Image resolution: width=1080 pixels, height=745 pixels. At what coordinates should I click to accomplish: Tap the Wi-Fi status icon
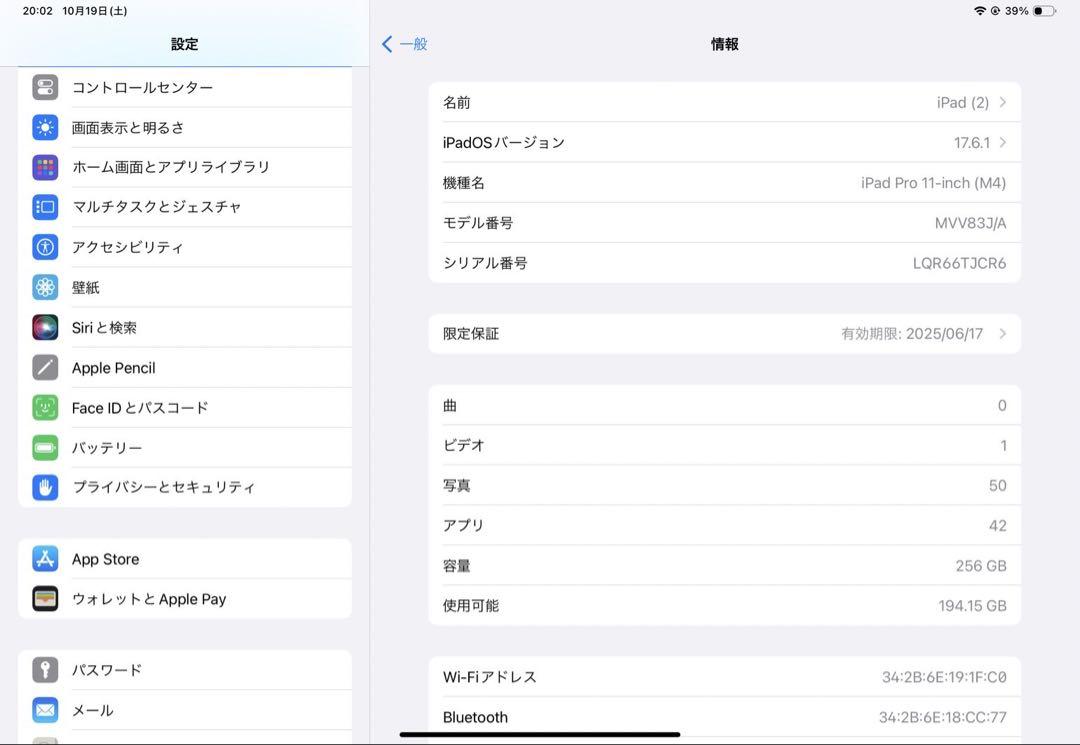[x=979, y=11]
